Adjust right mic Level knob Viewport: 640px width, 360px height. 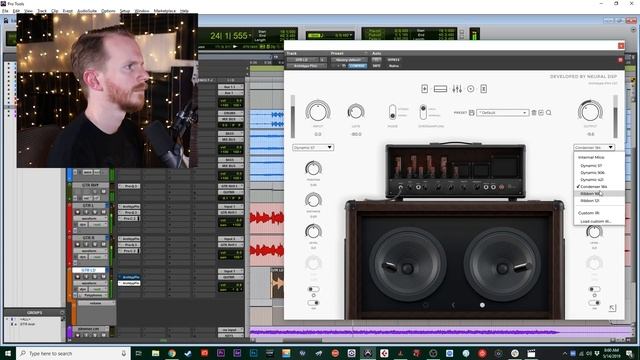pyautogui.click(x=594, y=231)
